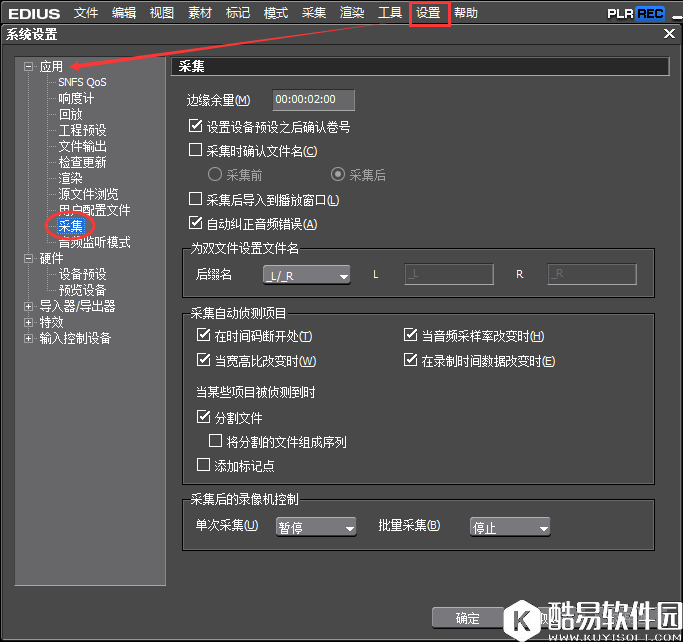Screen dimensions: 683x642
Task: Toggle 设置设备预设之后确认卷号 checkbox
Action: 195,126
